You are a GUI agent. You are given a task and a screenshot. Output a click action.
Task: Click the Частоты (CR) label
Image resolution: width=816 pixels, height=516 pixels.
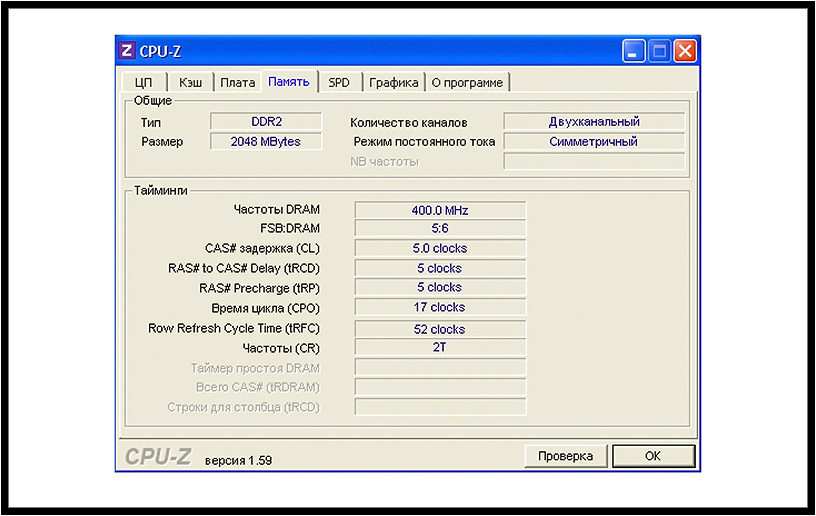click(281, 348)
